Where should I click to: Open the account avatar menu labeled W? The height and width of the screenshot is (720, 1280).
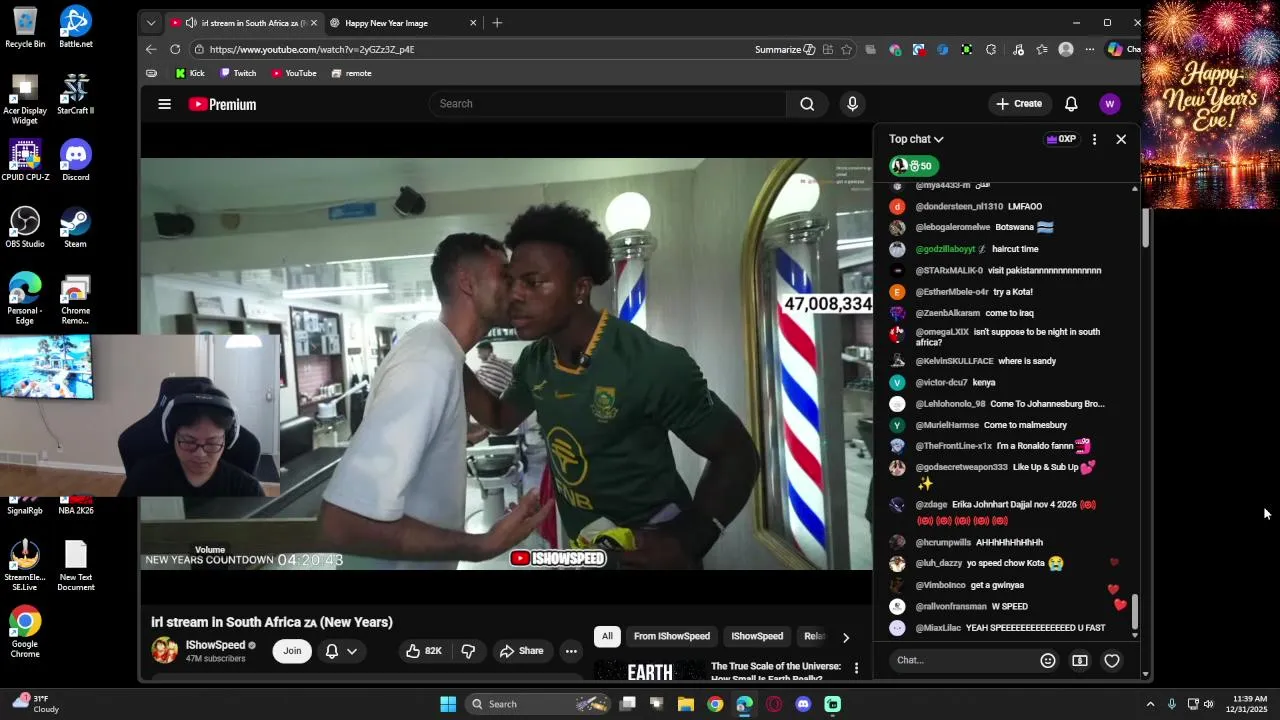tap(1109, 104)
